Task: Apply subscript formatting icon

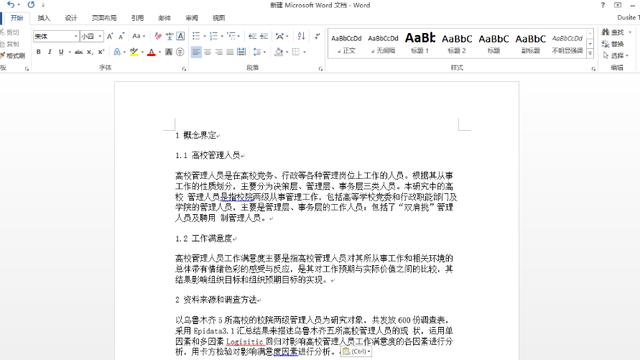Action: pos(90,52)
